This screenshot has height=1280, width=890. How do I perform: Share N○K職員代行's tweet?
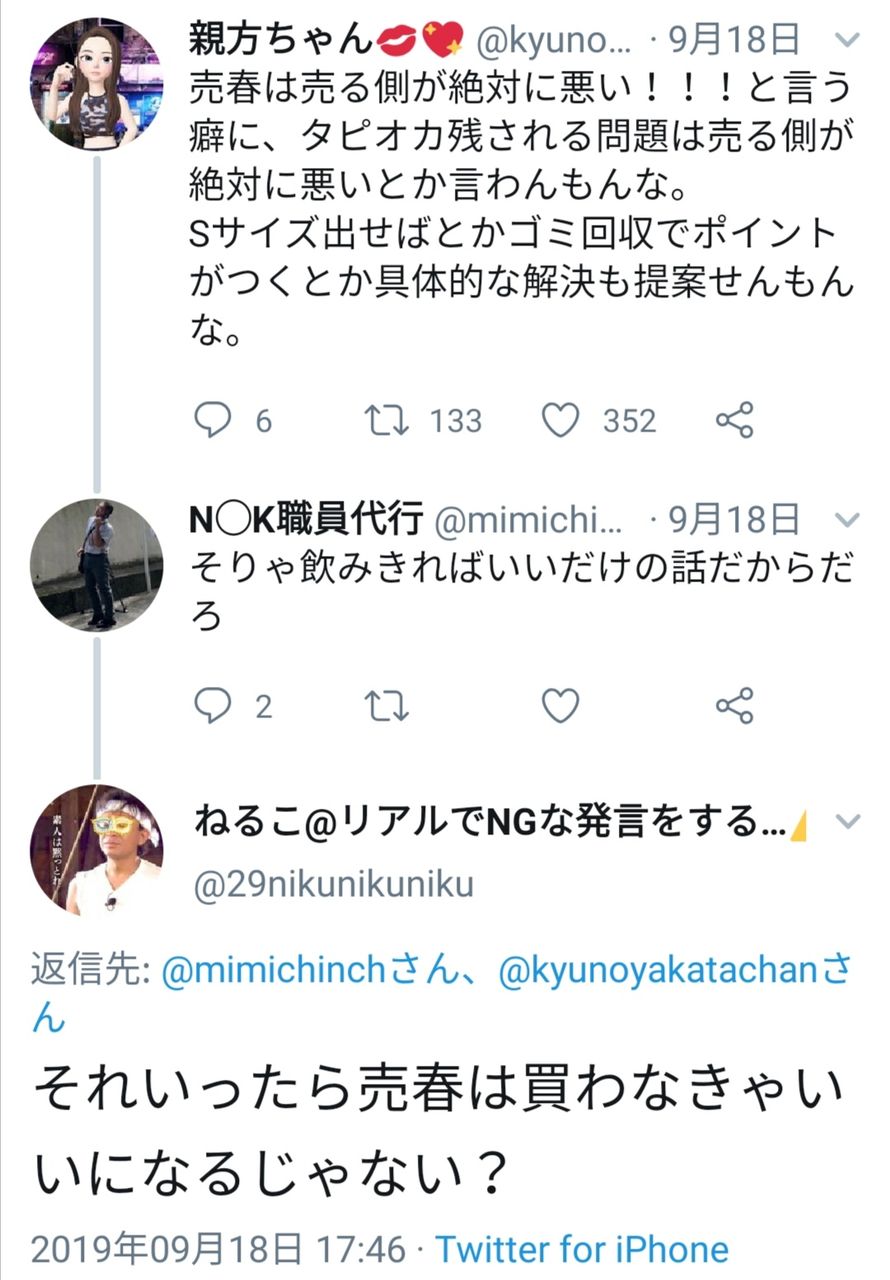click(735, 707)
